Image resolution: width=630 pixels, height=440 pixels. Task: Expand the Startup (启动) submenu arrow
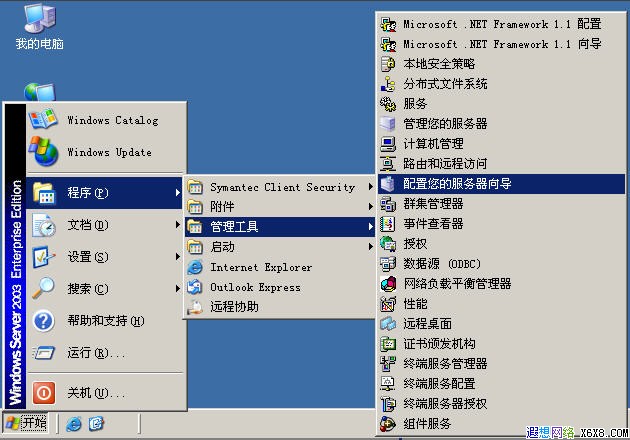point(370,246)
